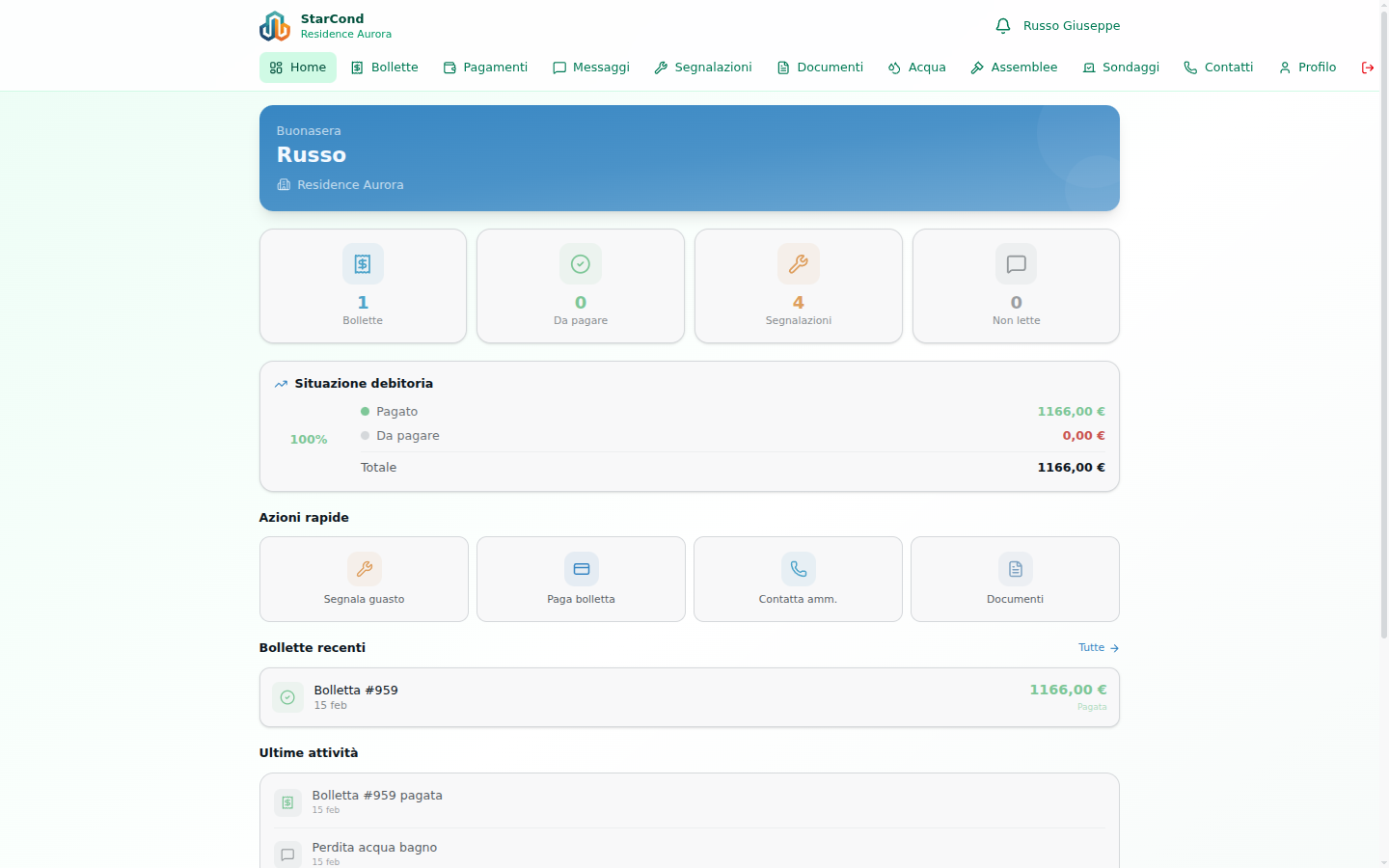Click the Totale row amount

click(x=1071, y=468)
